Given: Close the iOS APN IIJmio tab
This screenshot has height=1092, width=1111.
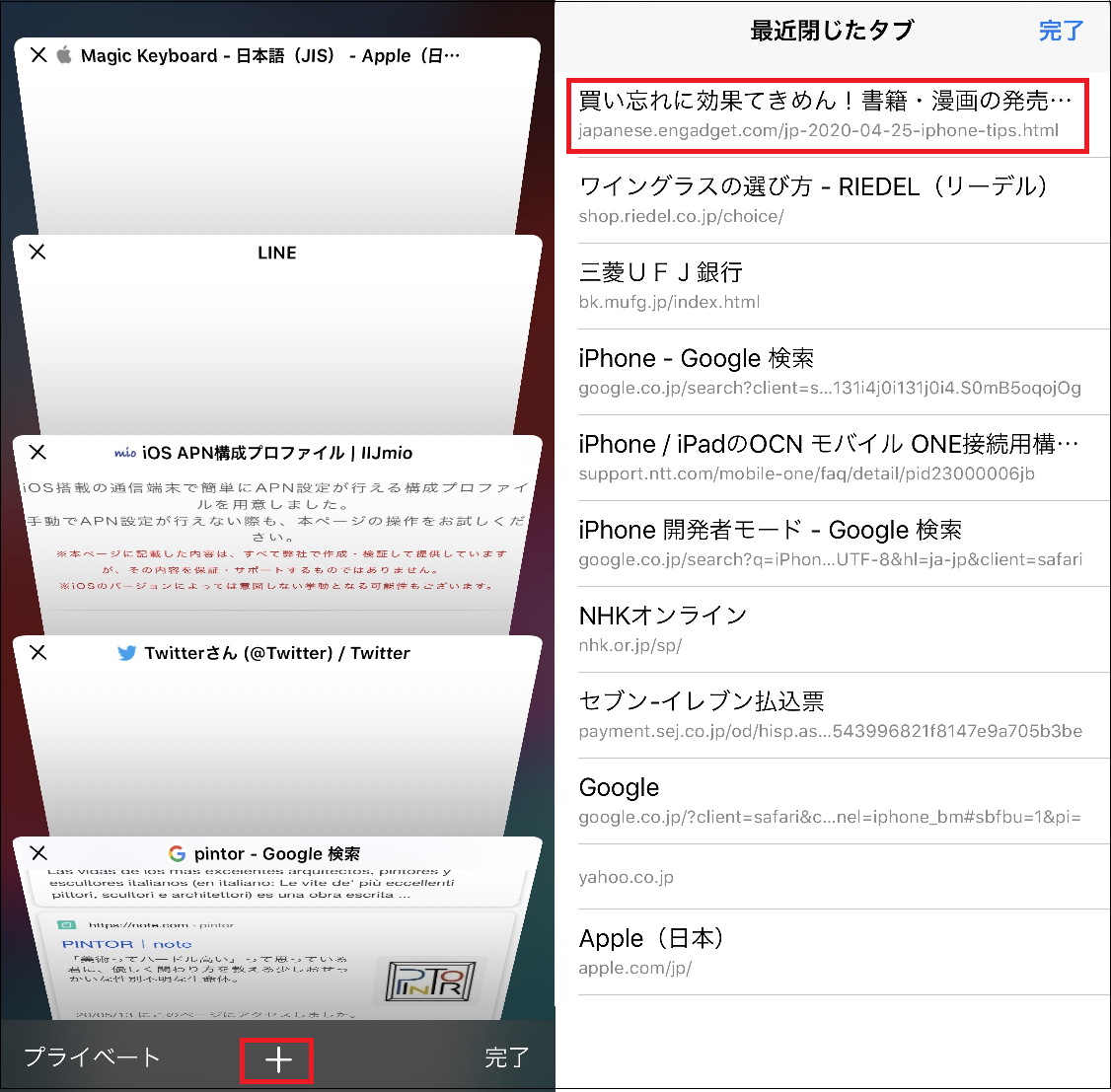Looking at the screenshot, I should tap(37, 453).
